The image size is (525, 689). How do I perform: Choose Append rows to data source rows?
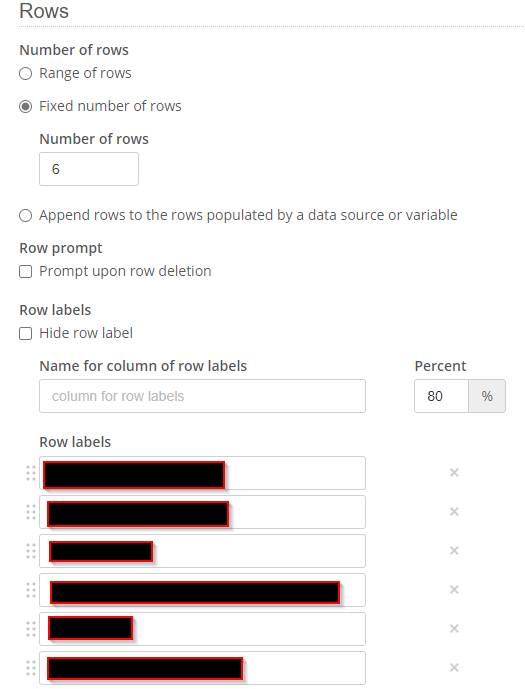pyautogui.click(x=25, y=216)
